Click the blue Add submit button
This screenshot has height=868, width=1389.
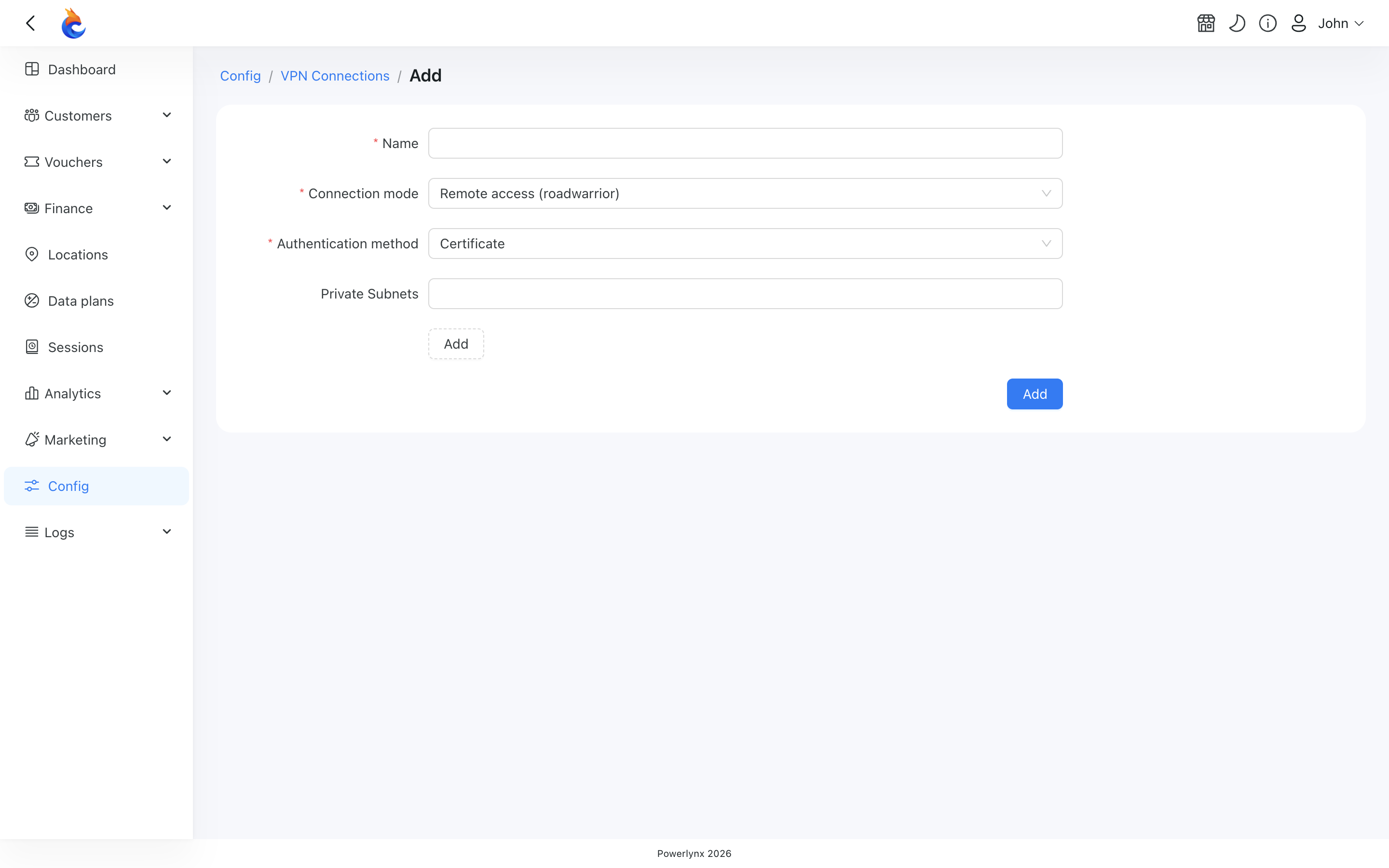point(1035,394)
